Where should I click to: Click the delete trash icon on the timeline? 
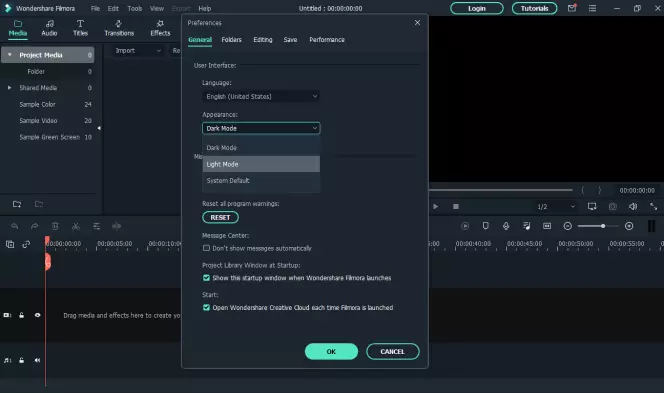pyautogui.click(x=55, y=227)
